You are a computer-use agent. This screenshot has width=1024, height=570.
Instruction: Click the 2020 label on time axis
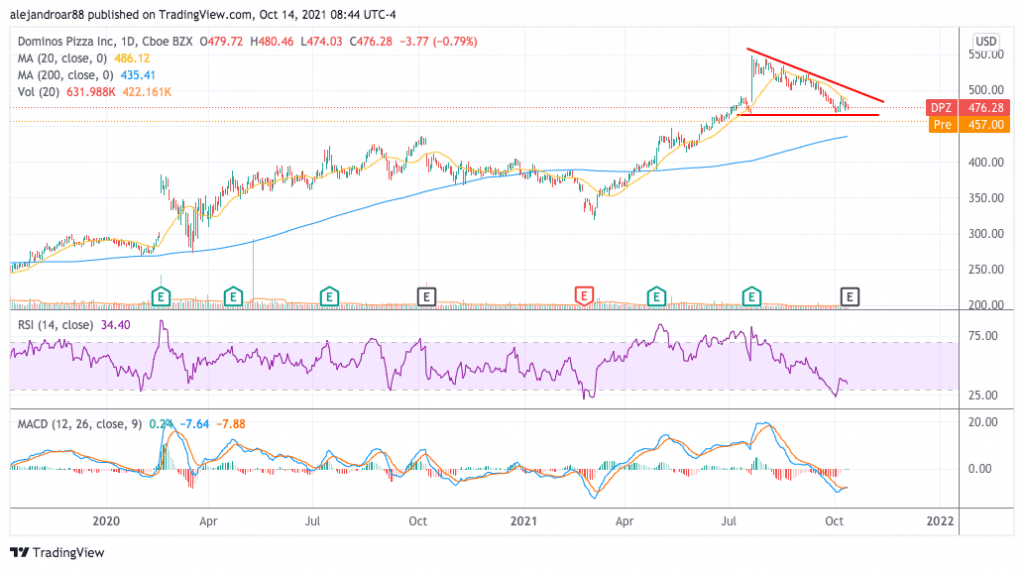click(x=106, y=521)
